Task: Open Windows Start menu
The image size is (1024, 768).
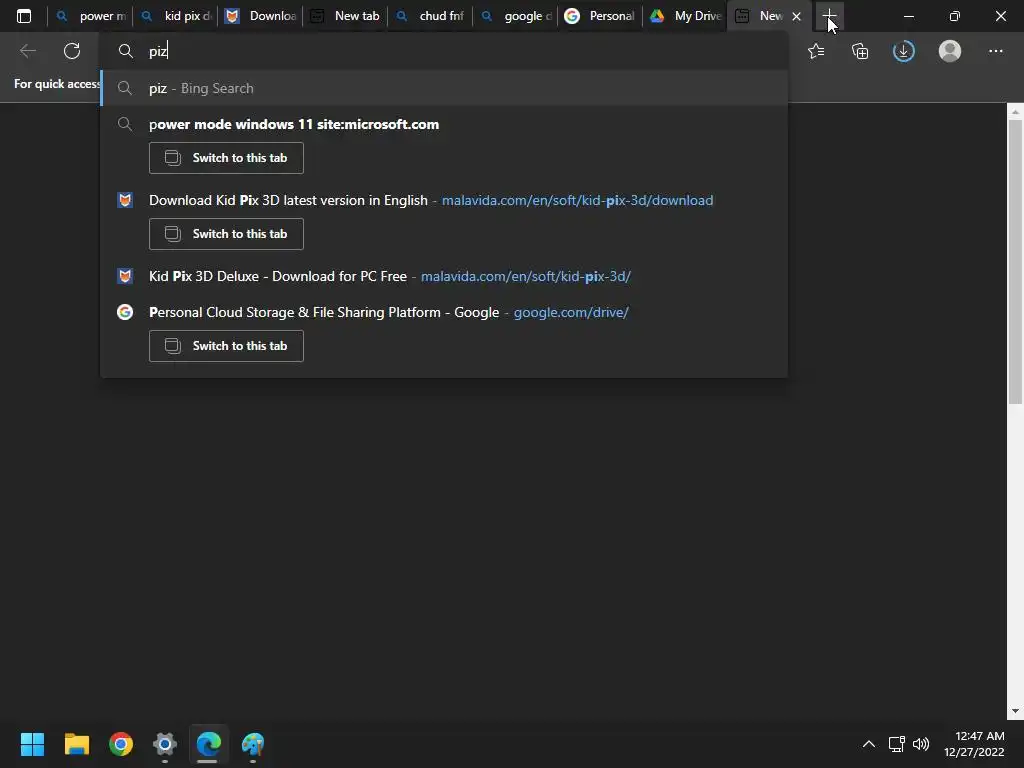Action: 32,744
